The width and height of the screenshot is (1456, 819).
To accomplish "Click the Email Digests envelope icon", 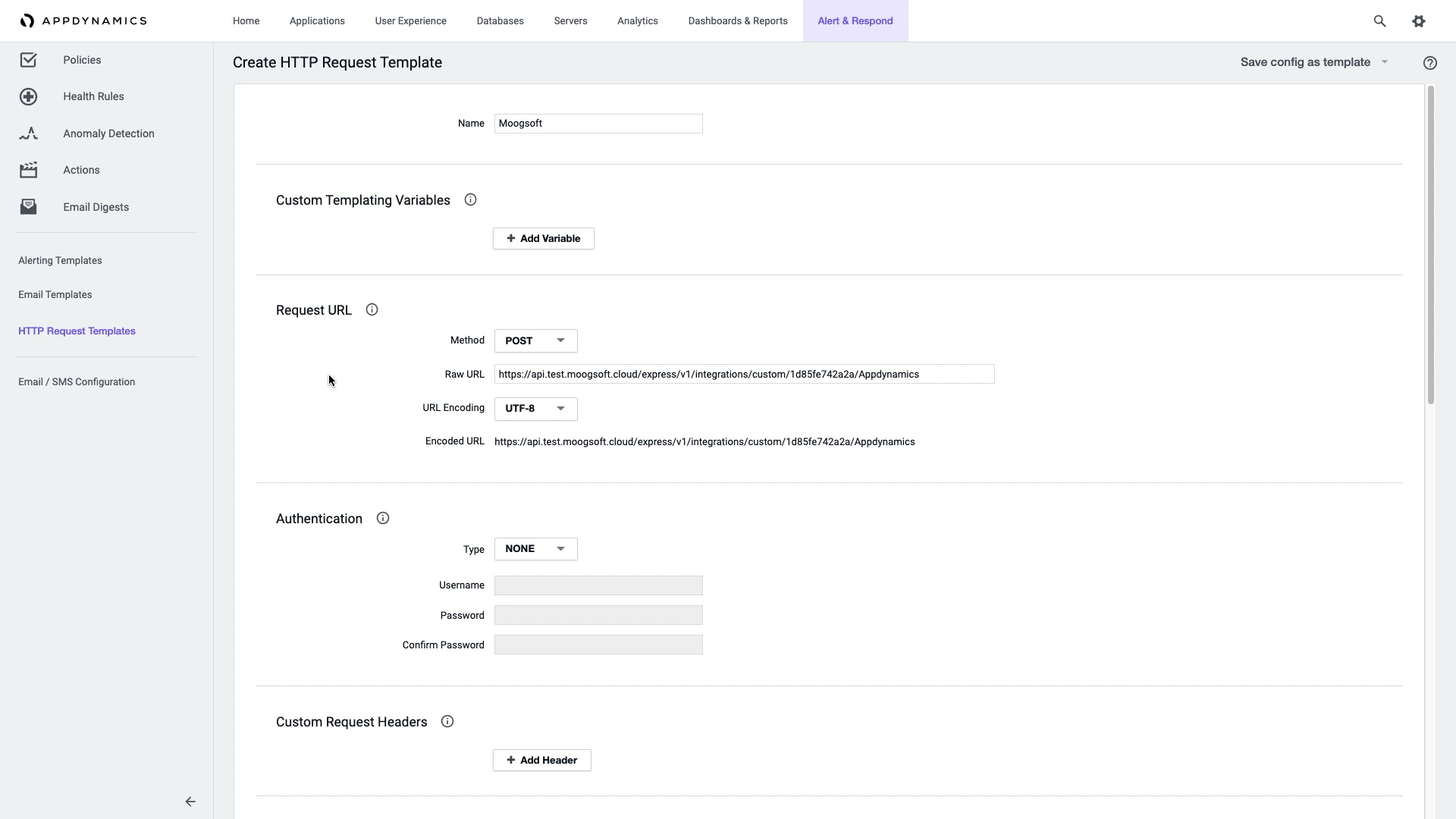I will click(x=28, y=207).
